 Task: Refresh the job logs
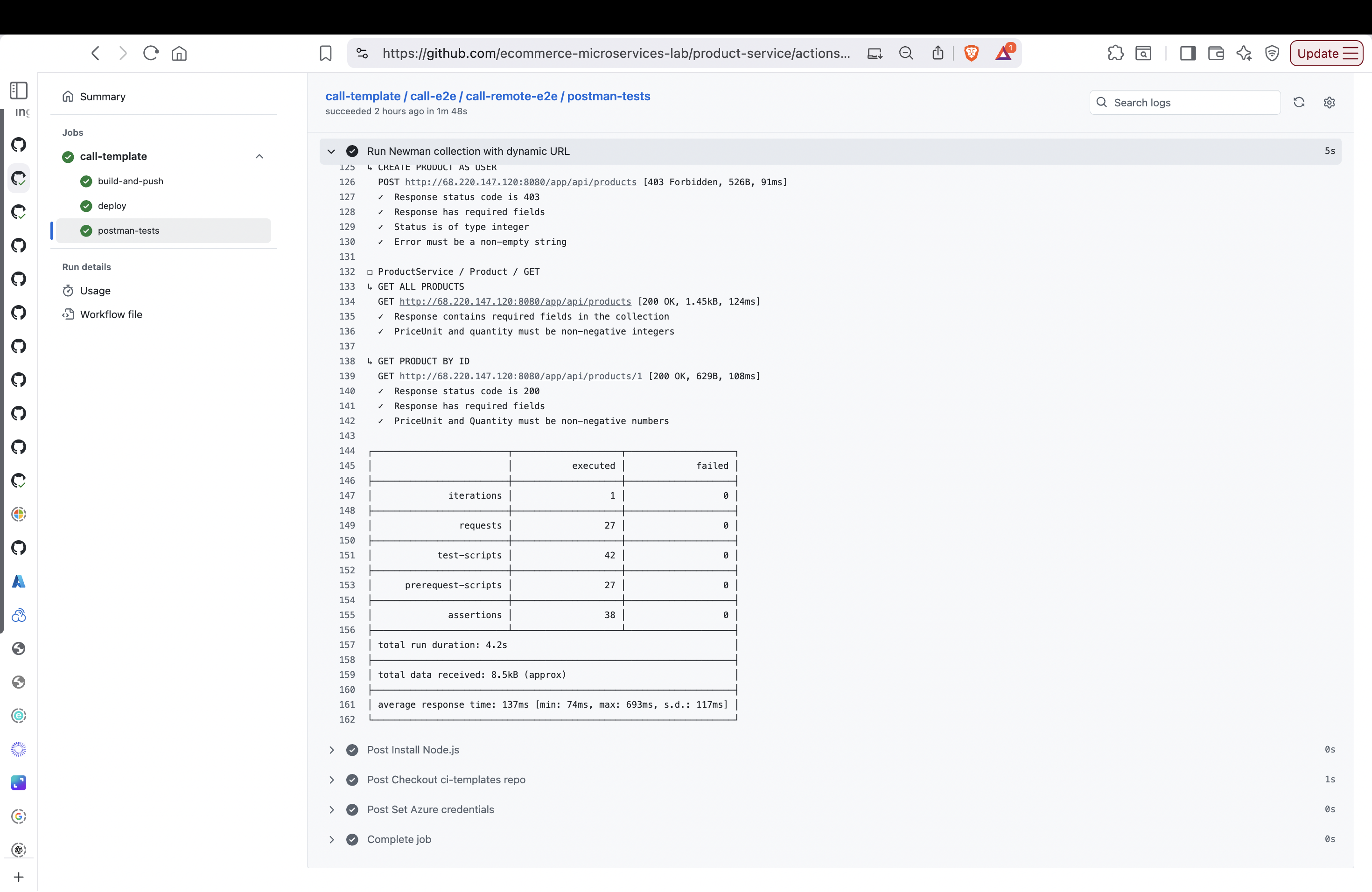[x=1299, y=103]
